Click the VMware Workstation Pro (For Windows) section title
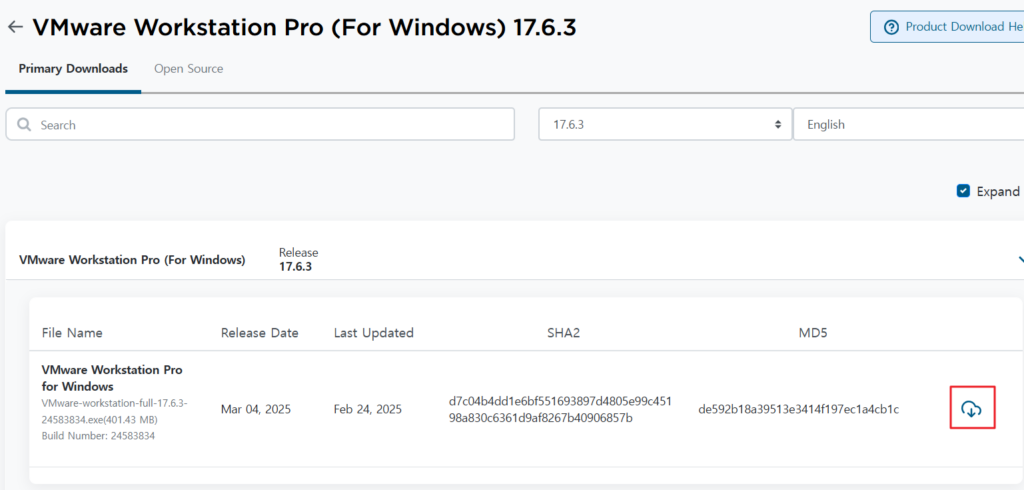 pos(133,259)
